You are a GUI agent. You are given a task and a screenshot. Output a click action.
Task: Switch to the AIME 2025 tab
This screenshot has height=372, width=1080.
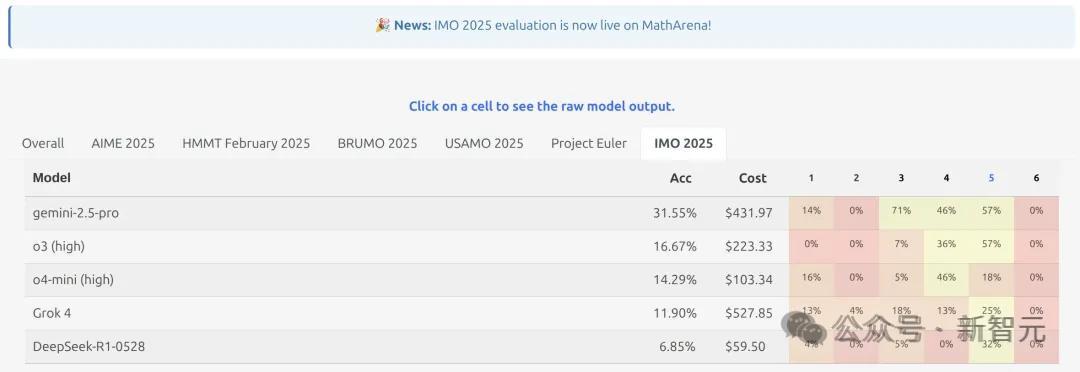point(123,143)
